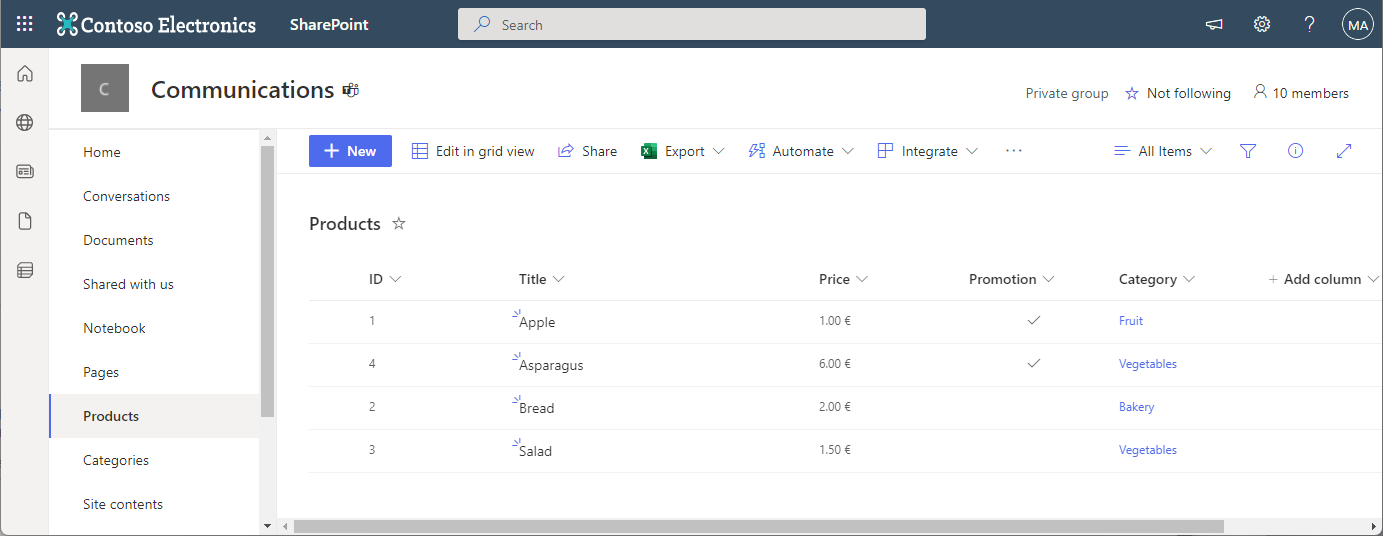Open the All Items view dropdown
This screenshot has height=536, width=1383.
tap(1163, 151)
